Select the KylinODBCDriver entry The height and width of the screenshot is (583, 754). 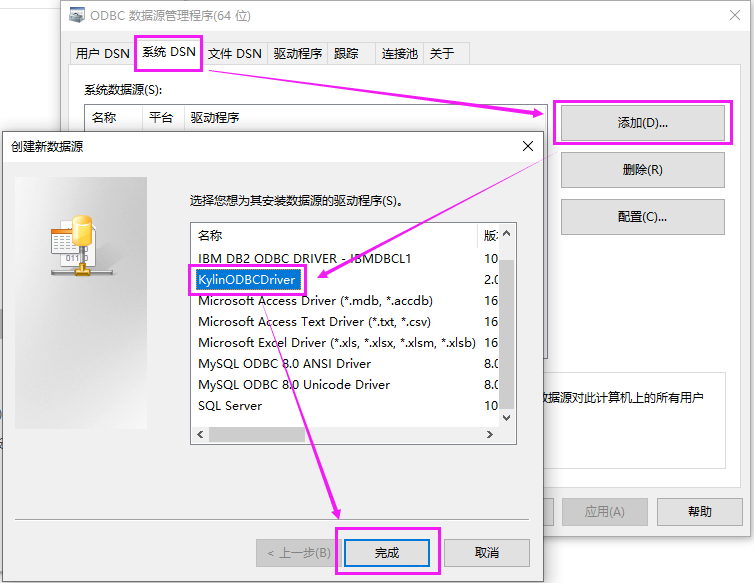click(x=247, y=280)
